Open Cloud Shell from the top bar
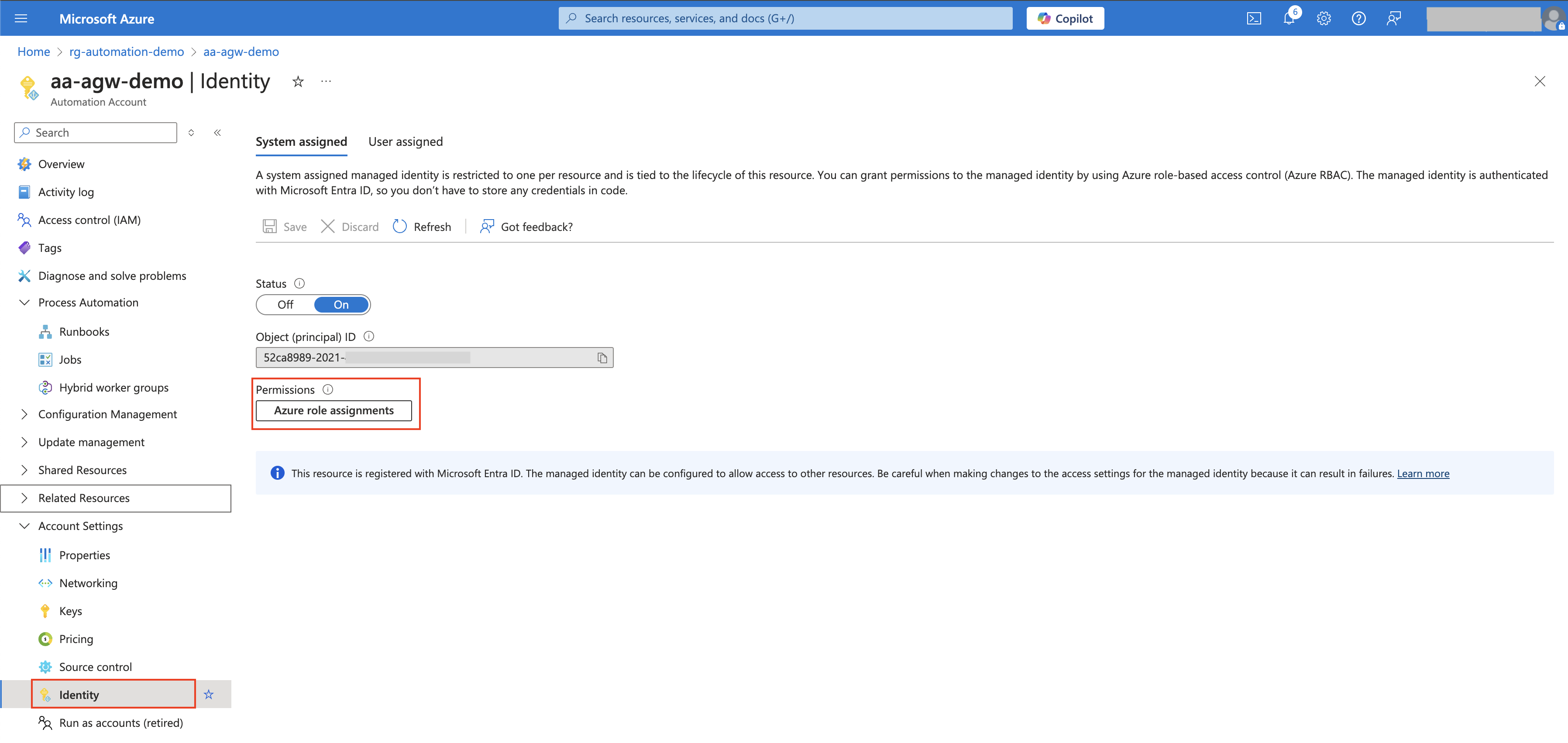Viewport: 1568px width, 743px height. click(1254, 18)
